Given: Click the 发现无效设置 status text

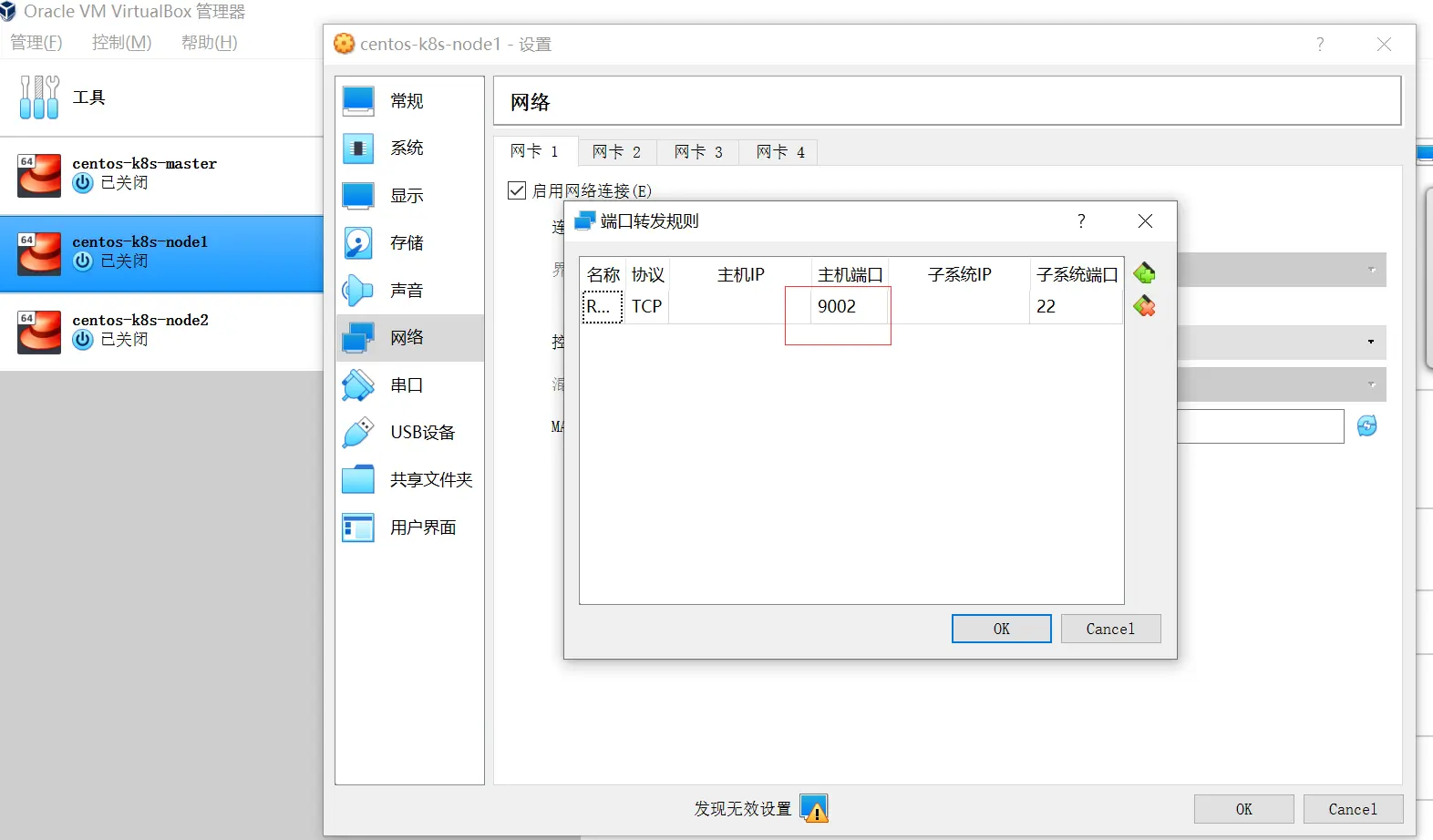Looking at the screenshot, I should 743,809.
